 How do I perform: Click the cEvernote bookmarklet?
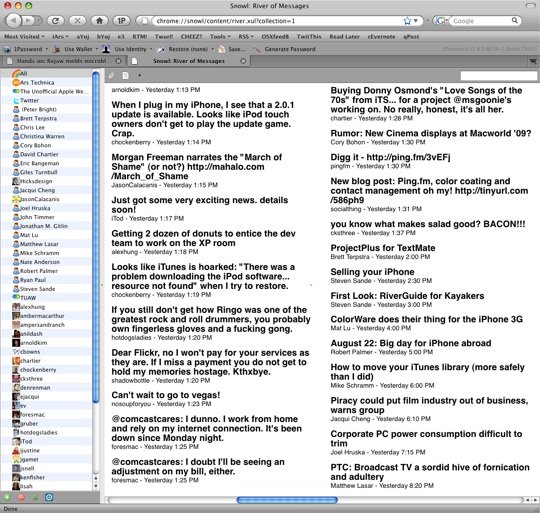coord(381,36)
